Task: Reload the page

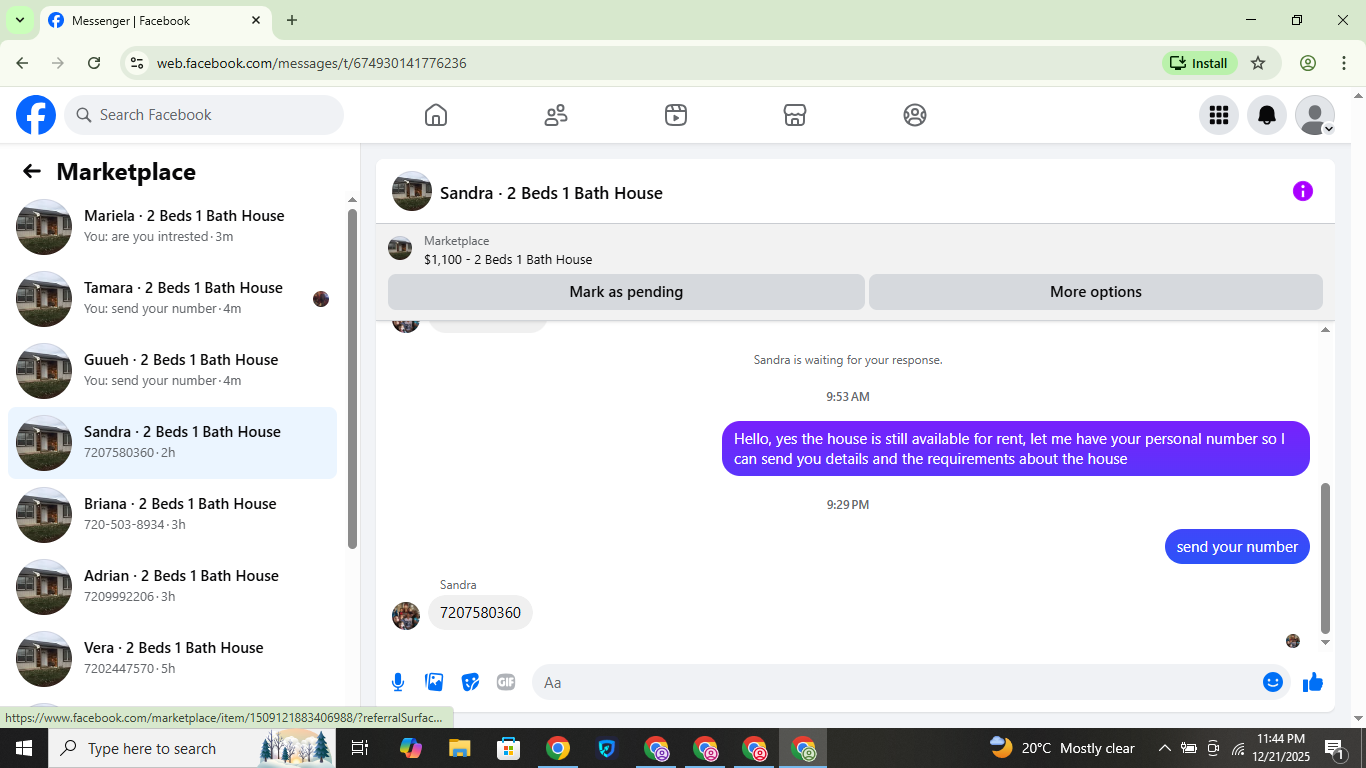Action: (x=94, y=63)
